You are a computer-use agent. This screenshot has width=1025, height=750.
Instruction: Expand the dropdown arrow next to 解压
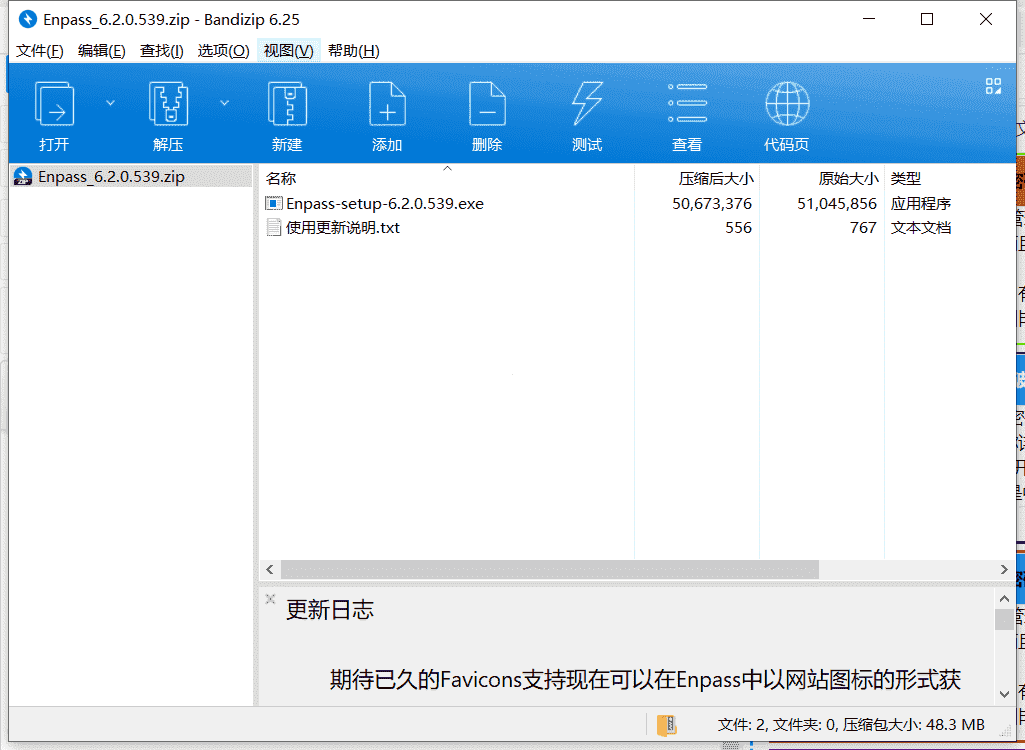click(224, 103)
